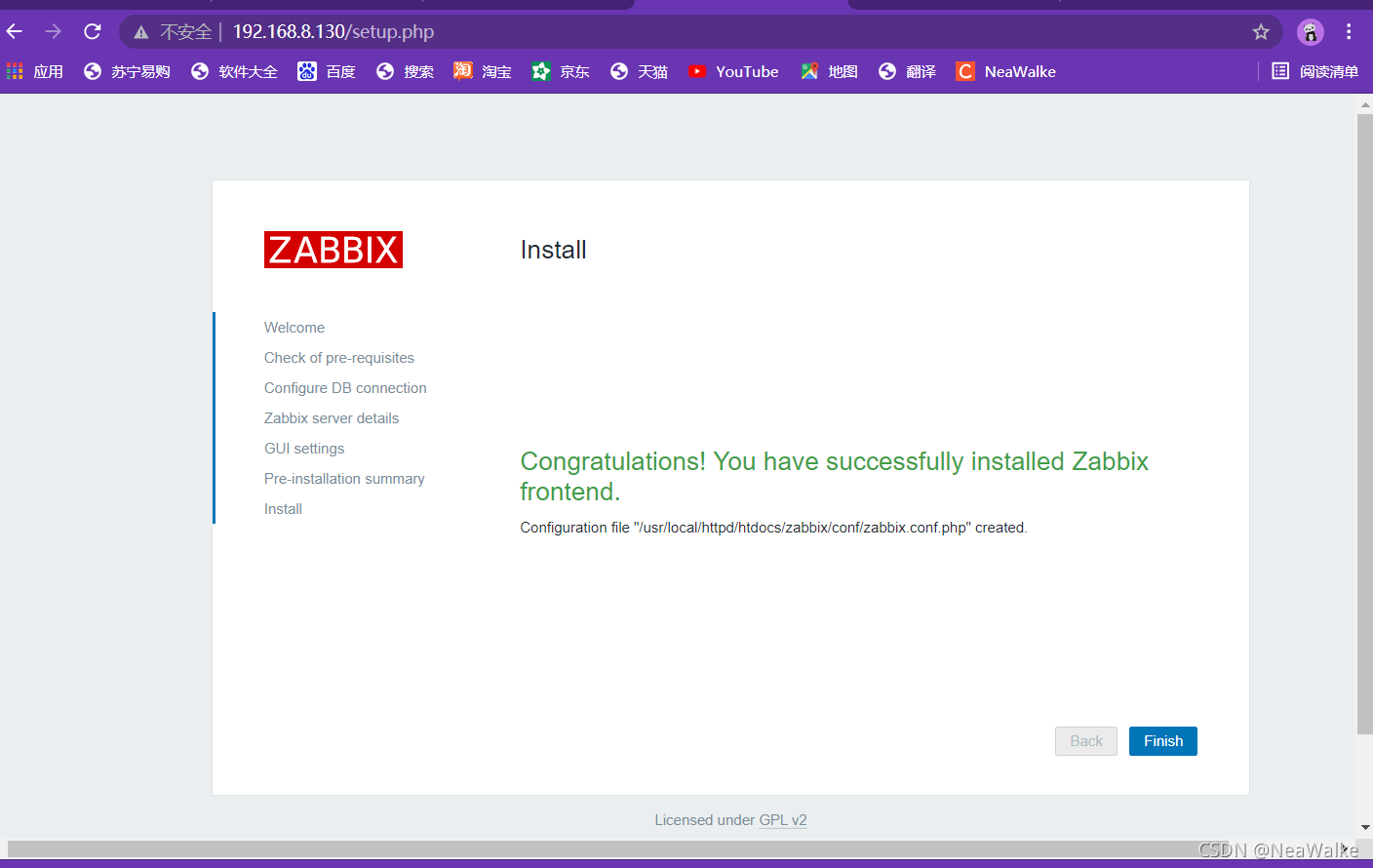Click the vertical scrollbar thumb
The height and width of the screenshot is (868, 1373).
(x=1365, y=424)
